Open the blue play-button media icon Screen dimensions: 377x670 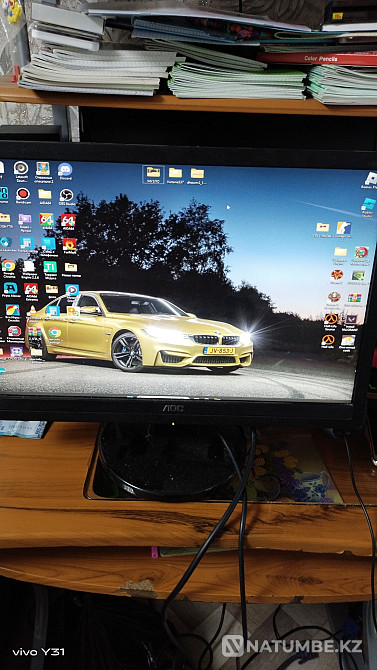[72, 291]
